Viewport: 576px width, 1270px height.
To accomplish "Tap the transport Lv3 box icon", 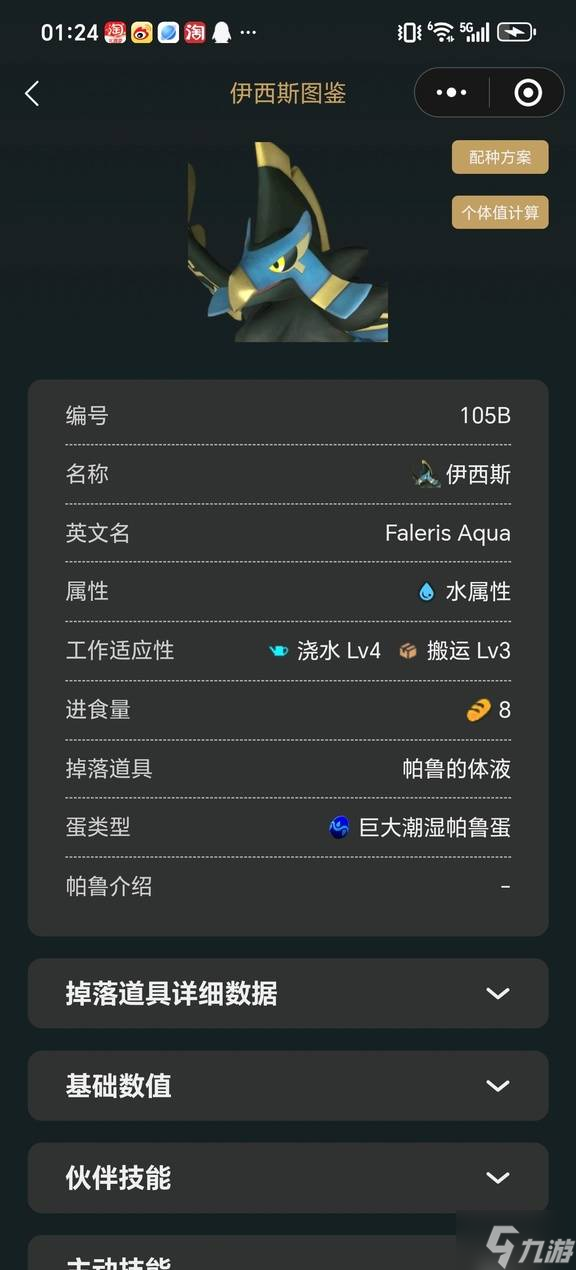I will pos(408,651).
